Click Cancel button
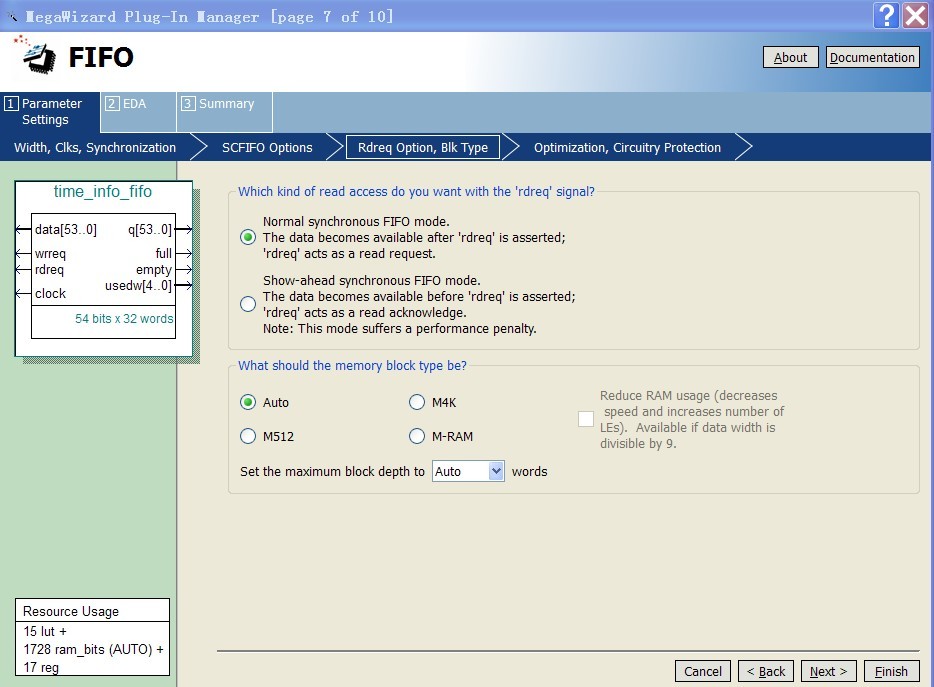The width and height of the screenshot is (934, 687). [x=703, y=672]
